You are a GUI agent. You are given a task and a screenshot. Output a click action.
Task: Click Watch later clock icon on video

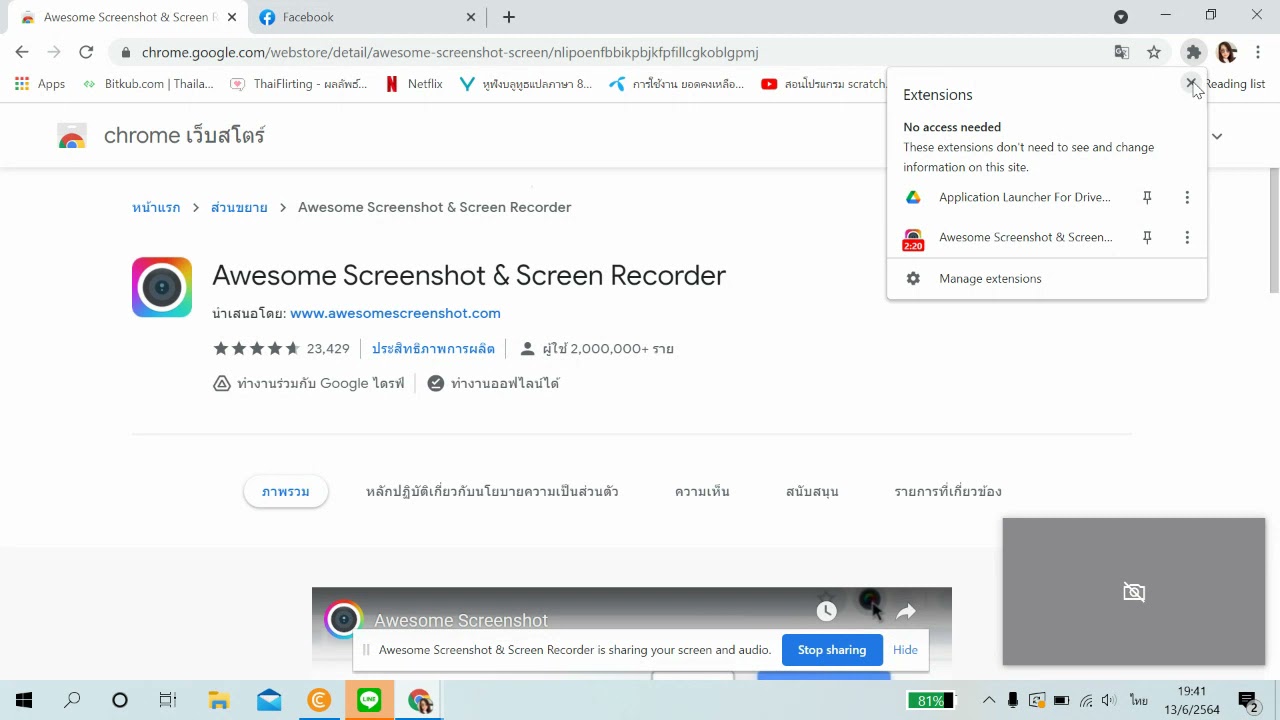point(826,611)
